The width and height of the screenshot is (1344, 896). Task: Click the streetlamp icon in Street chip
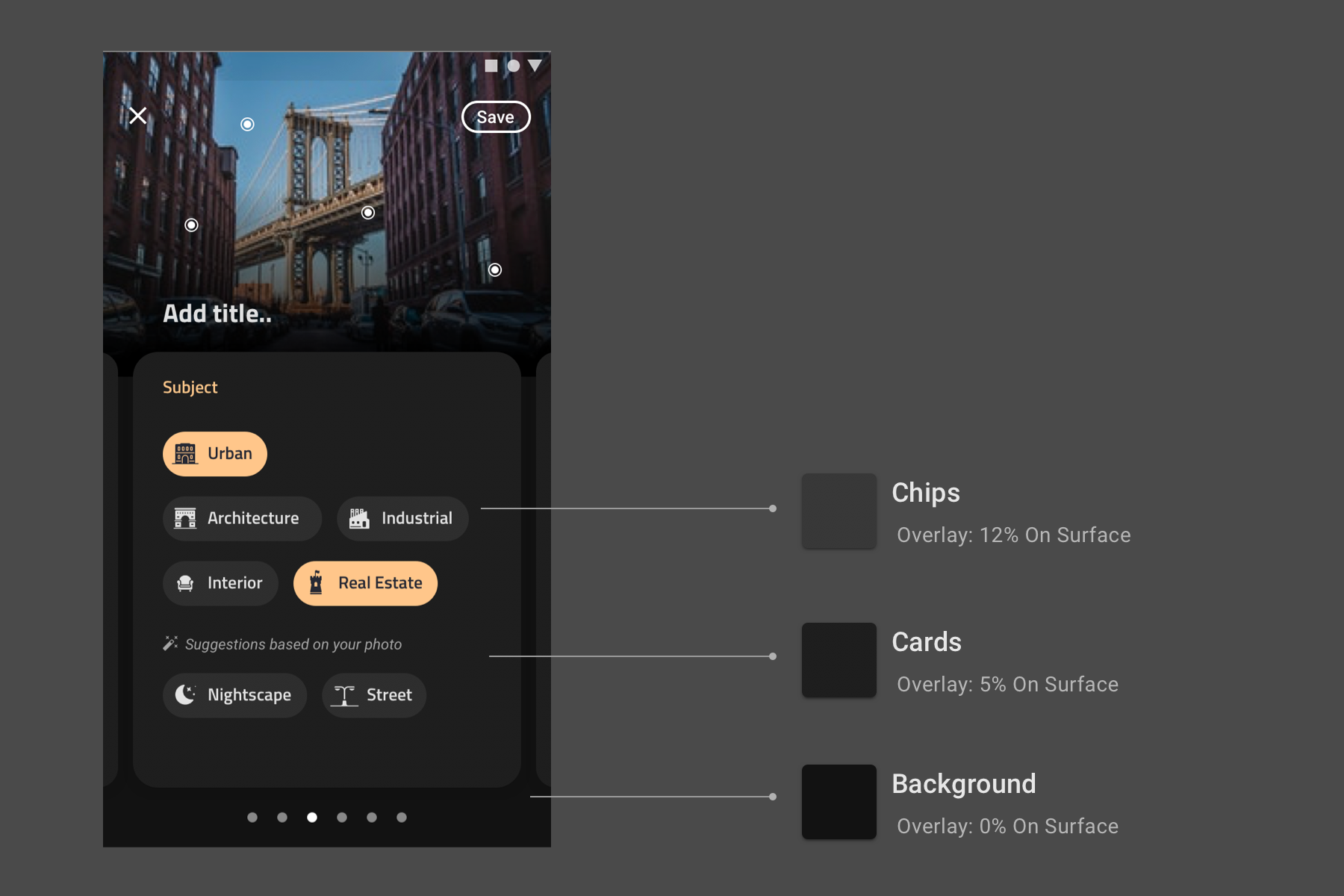pos(344,695)
